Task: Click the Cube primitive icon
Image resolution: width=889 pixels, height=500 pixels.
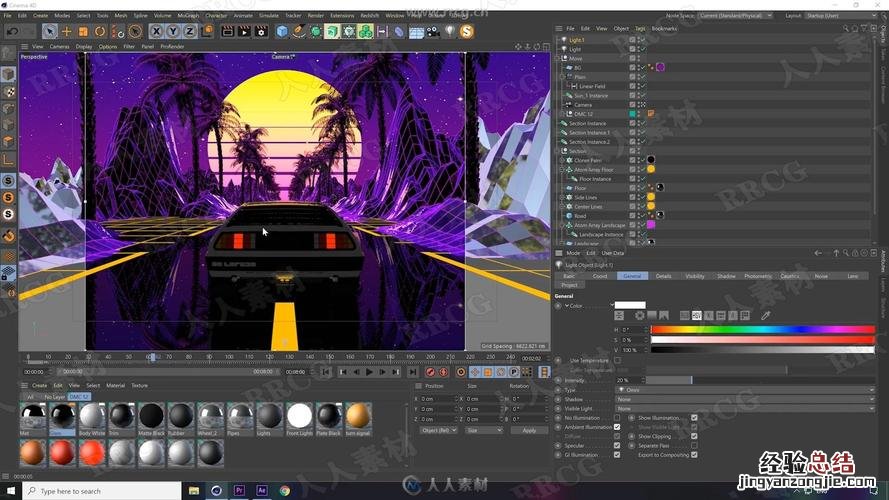Action: click(x=282, y=32)
